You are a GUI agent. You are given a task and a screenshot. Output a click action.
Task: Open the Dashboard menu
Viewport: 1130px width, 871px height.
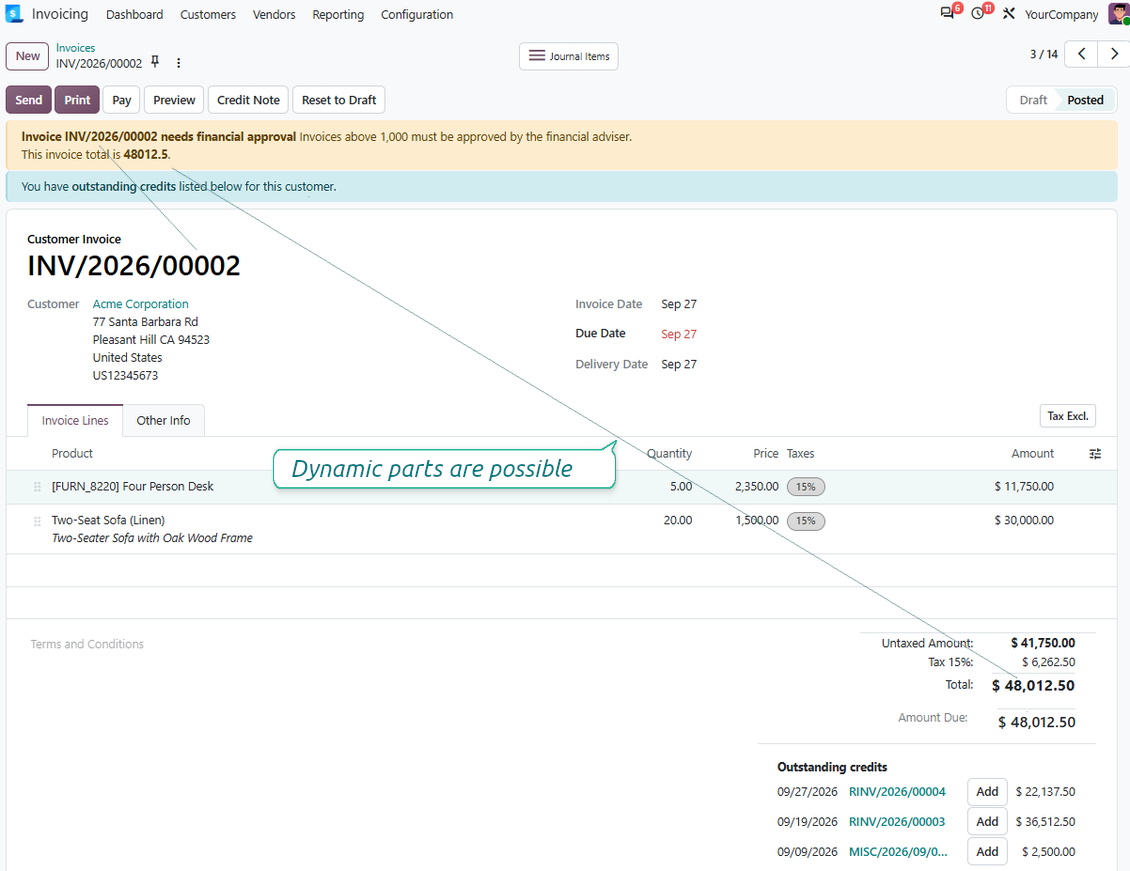click(x=134, y=14)
